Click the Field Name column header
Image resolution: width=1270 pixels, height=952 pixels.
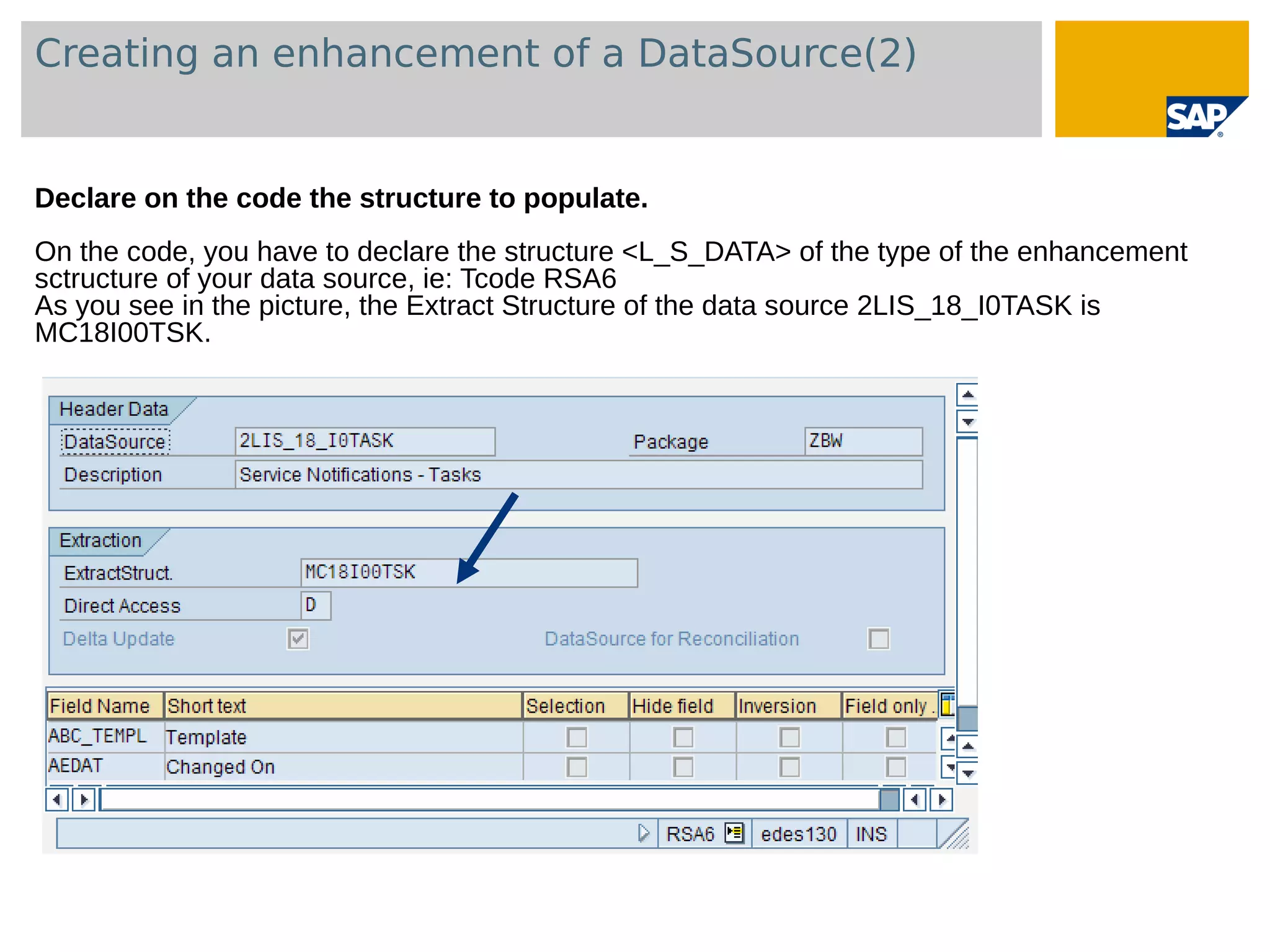(x=105, y=706)
